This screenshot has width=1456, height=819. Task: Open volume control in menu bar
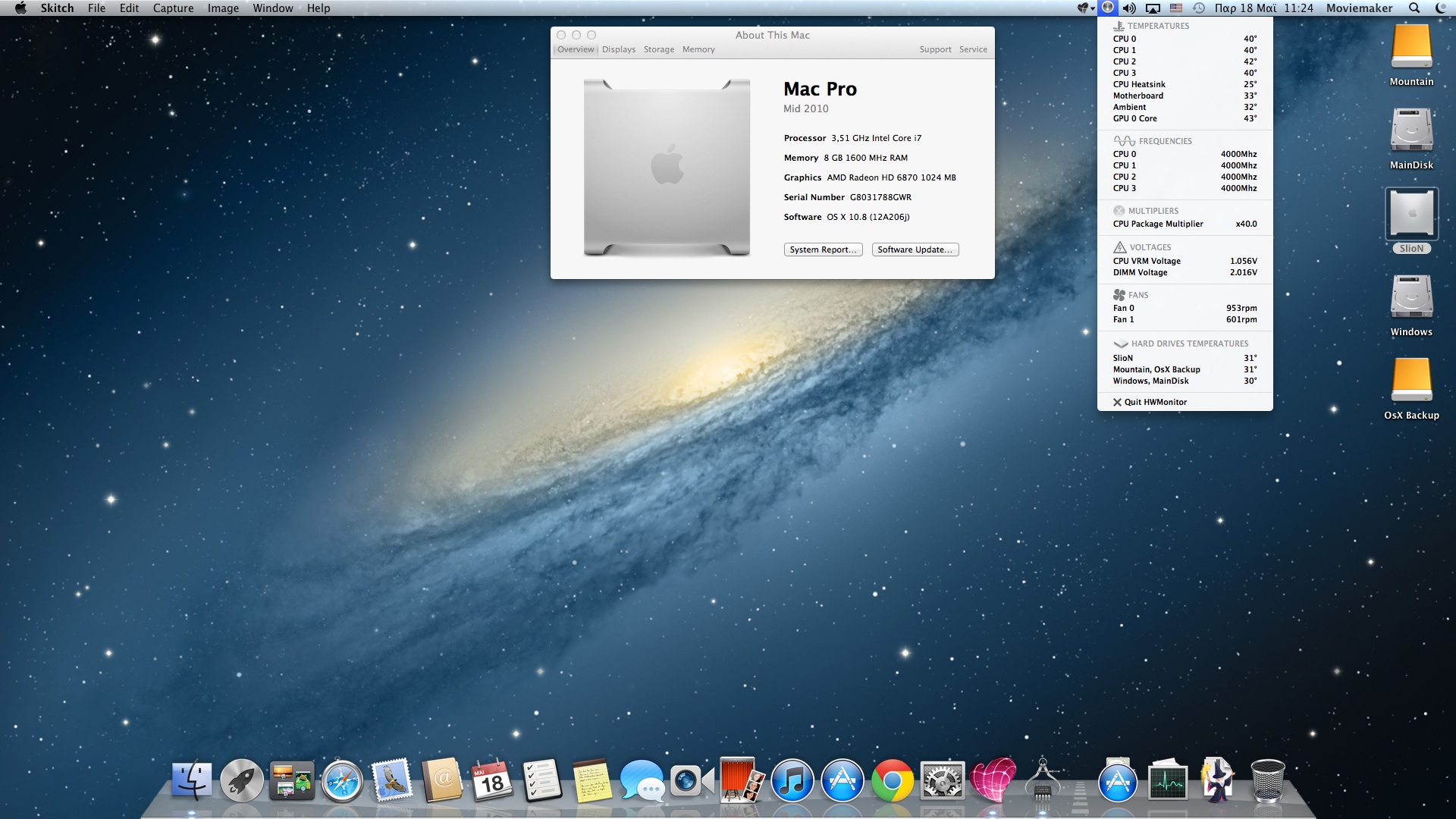coord(1129,8)
